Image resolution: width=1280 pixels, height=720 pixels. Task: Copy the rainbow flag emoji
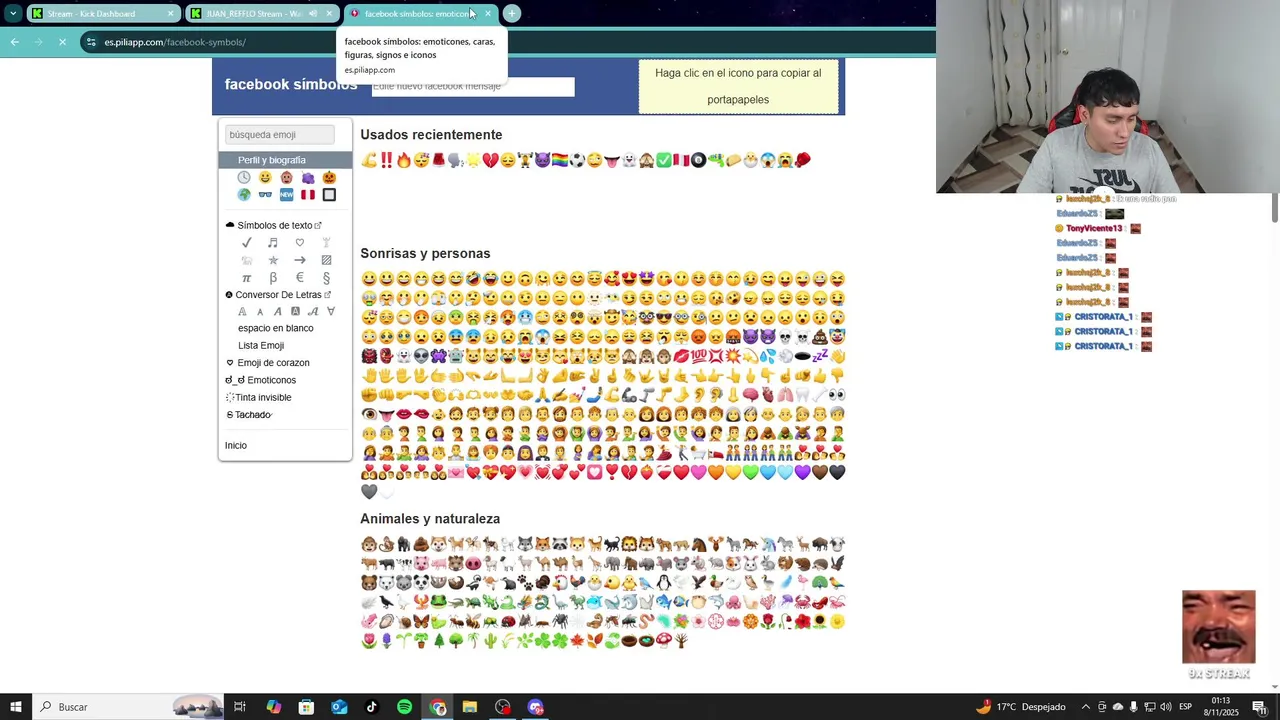[559, 160]
